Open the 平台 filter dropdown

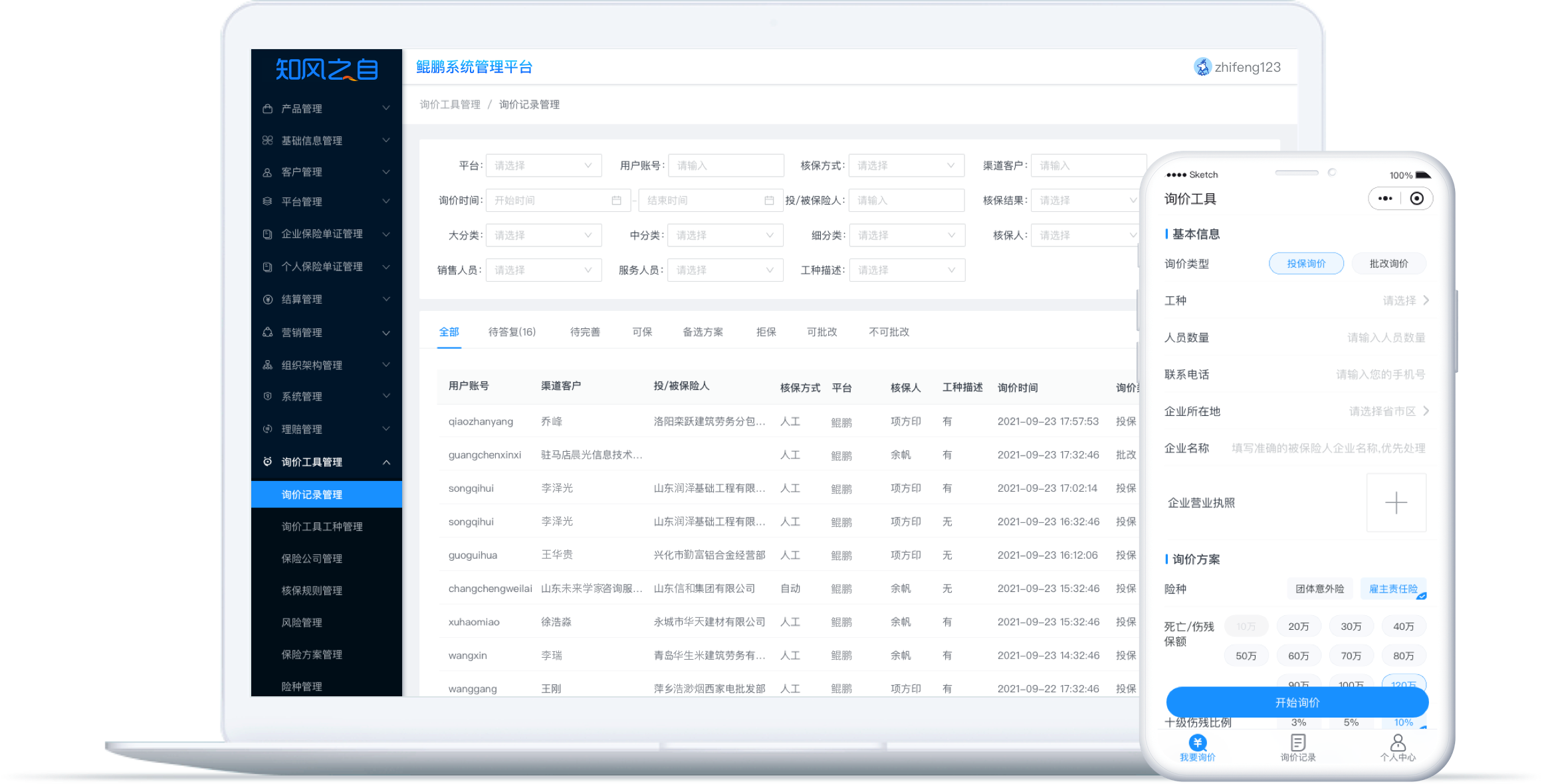543,165
